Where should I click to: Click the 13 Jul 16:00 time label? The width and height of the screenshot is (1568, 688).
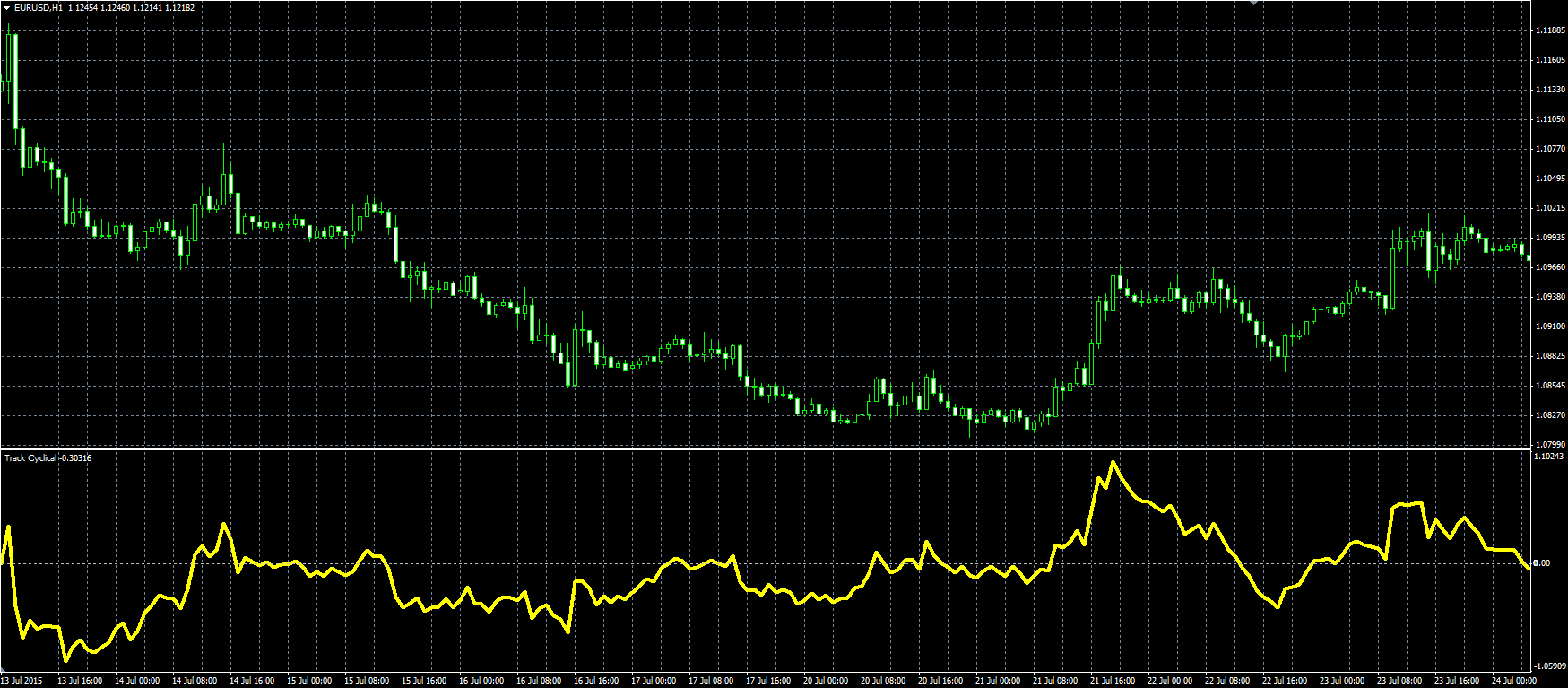[80, 681]
